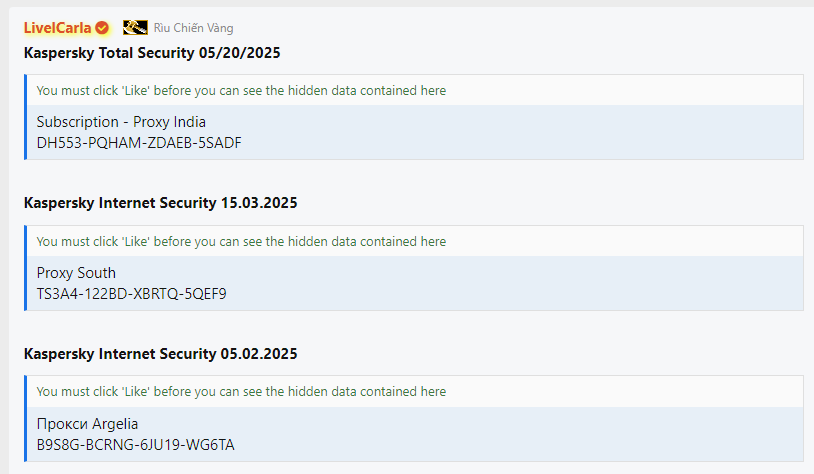Click the Прокси Argelia text line

[x=87, y=424]
